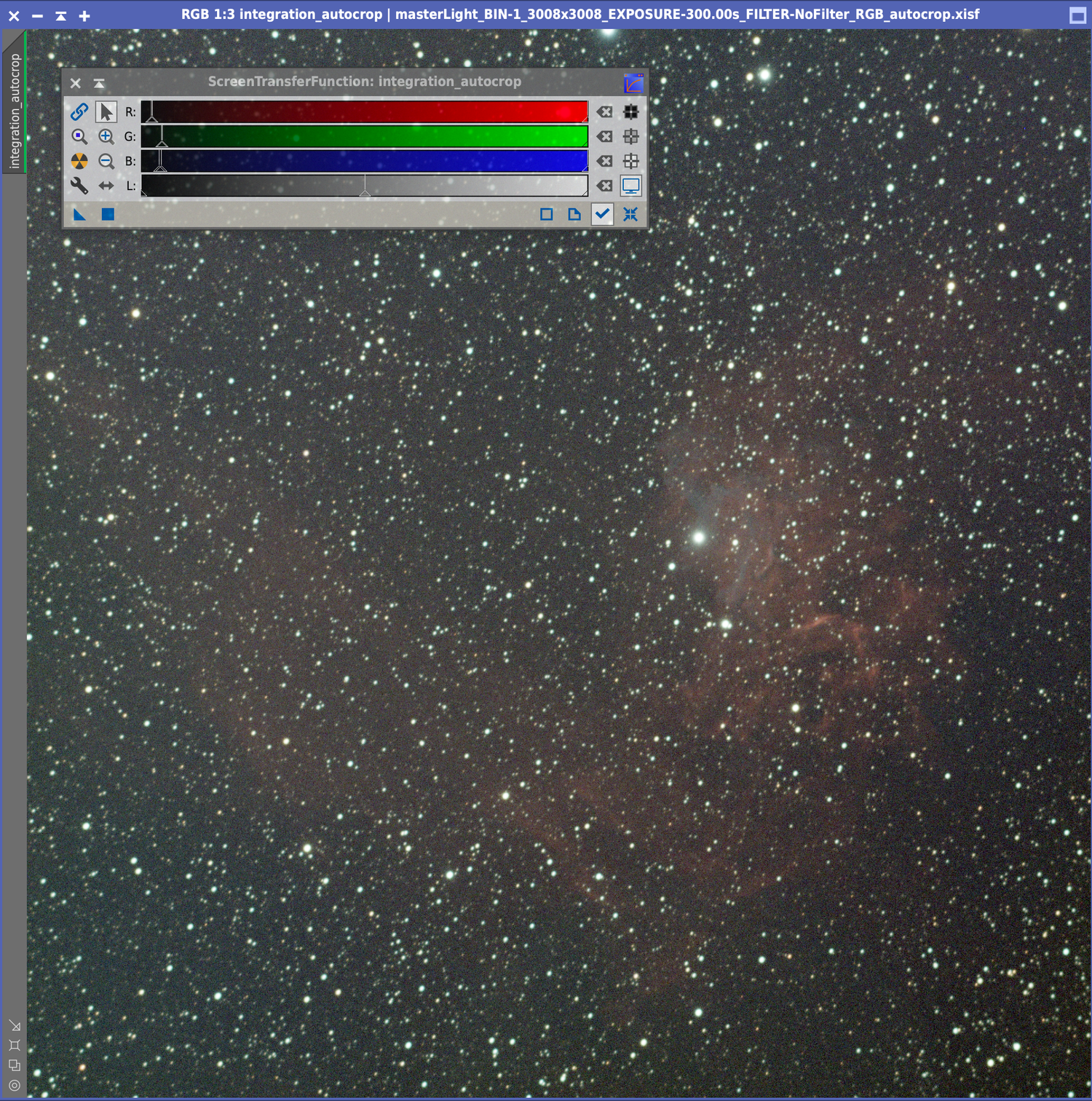Click the ScreenTransferFunction dialog title text
The width and height of the screenshot is (1092, 1101).
coord(365,82)
